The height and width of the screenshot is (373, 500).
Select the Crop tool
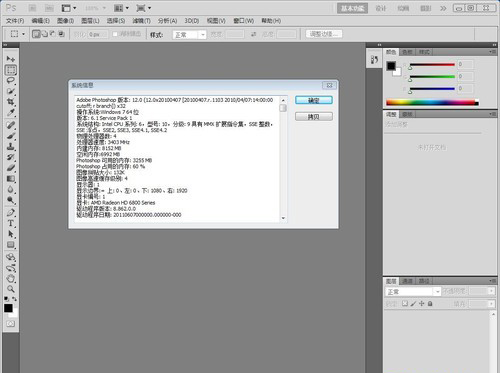coord(11,102)
